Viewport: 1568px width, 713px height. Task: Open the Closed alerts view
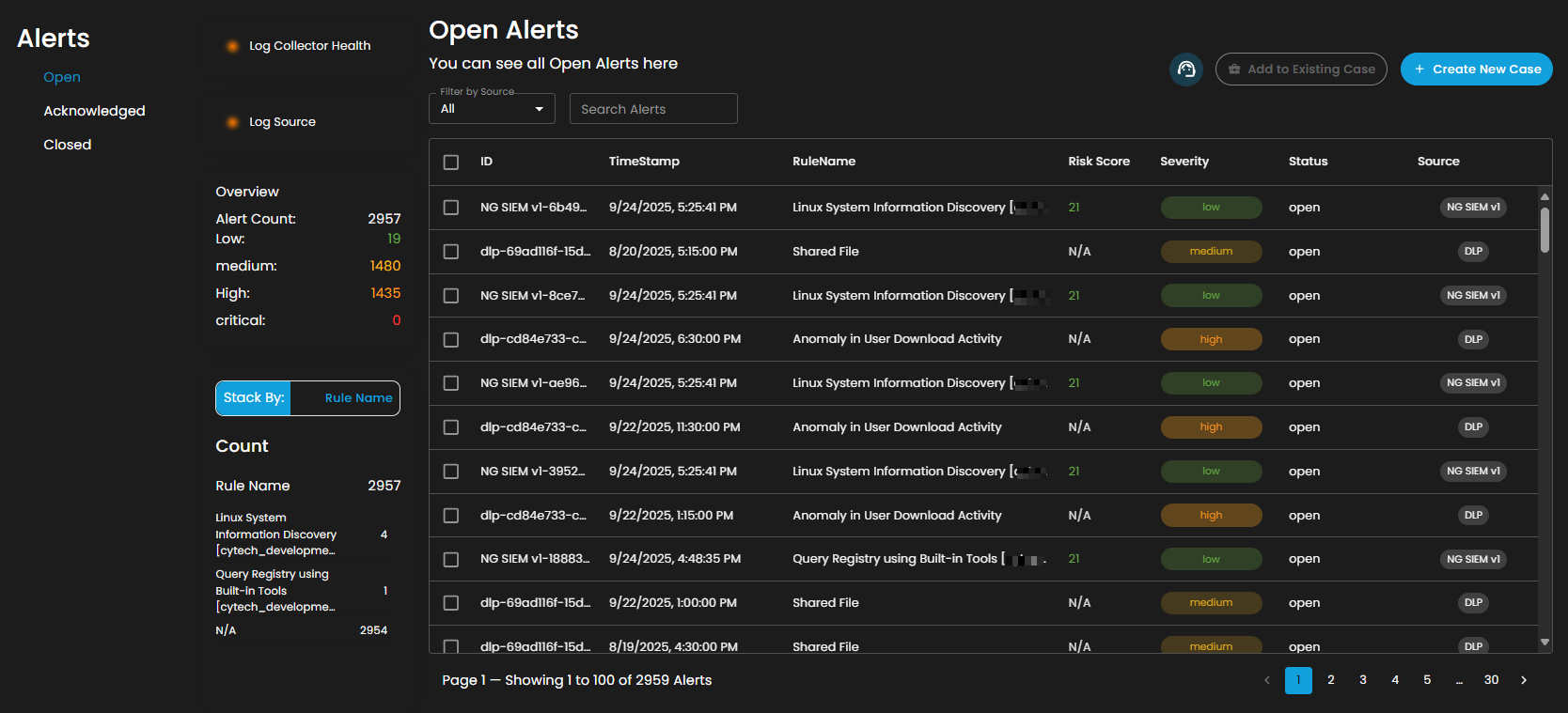(x=68, y=145)
